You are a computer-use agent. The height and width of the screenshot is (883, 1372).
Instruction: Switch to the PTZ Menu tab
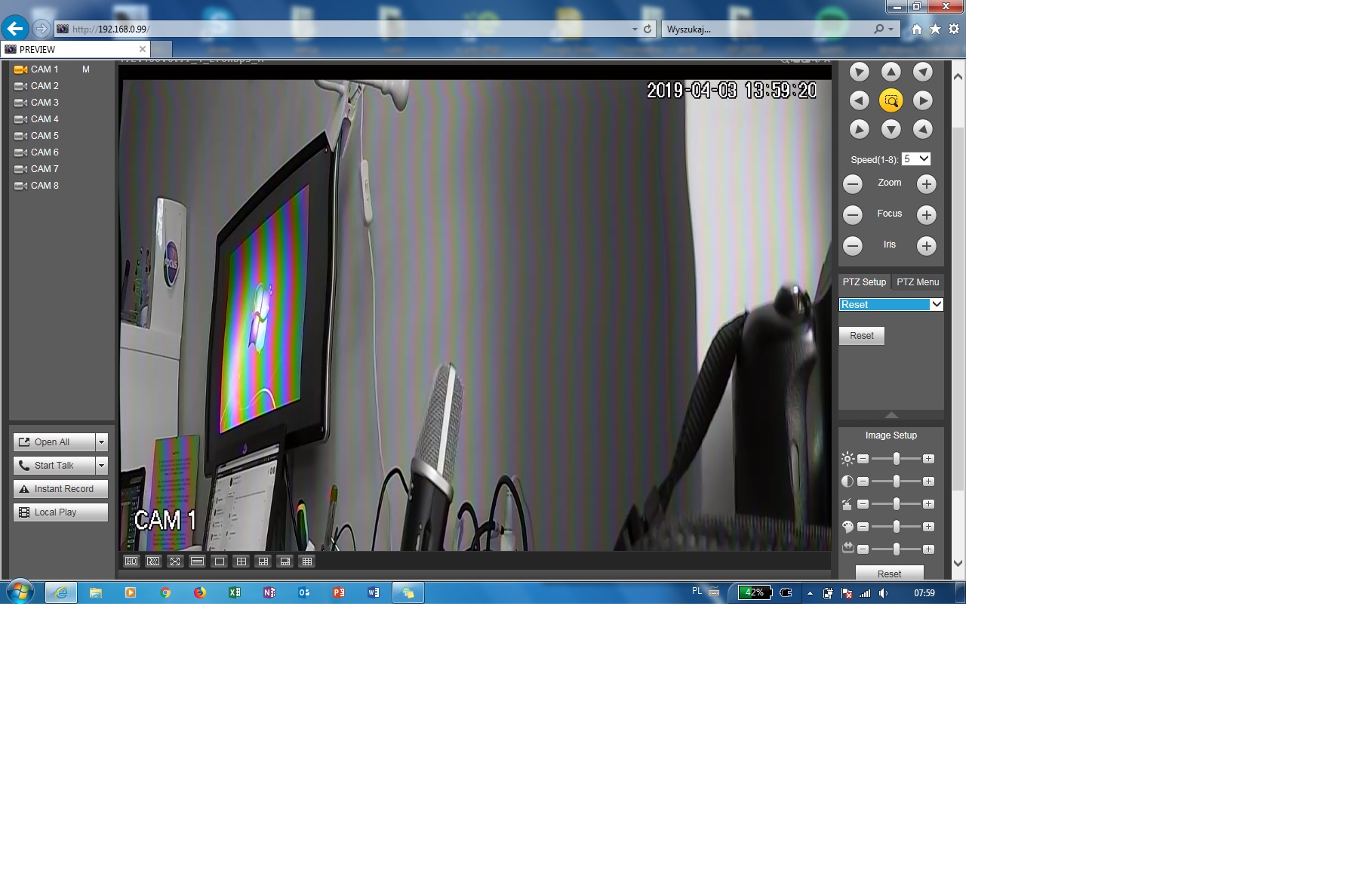click(x=918, y=282)
